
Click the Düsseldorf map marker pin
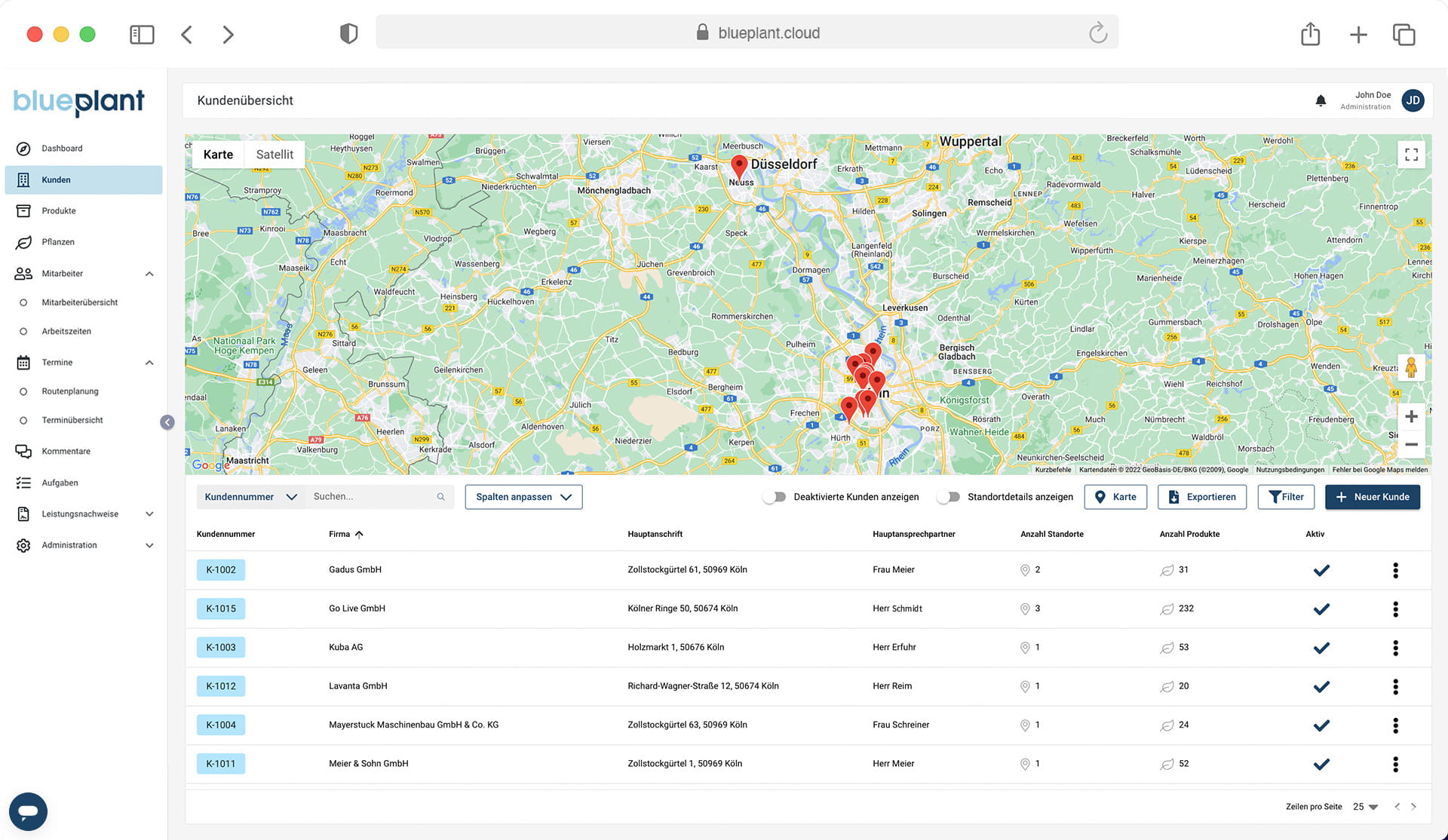tap(739, 165)
